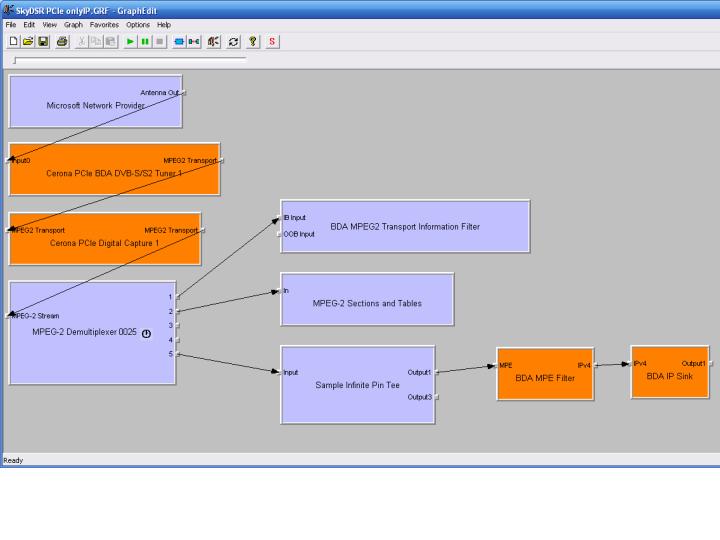Open the File menu
This screenshot has height=540, width=720.
[11, 25]
